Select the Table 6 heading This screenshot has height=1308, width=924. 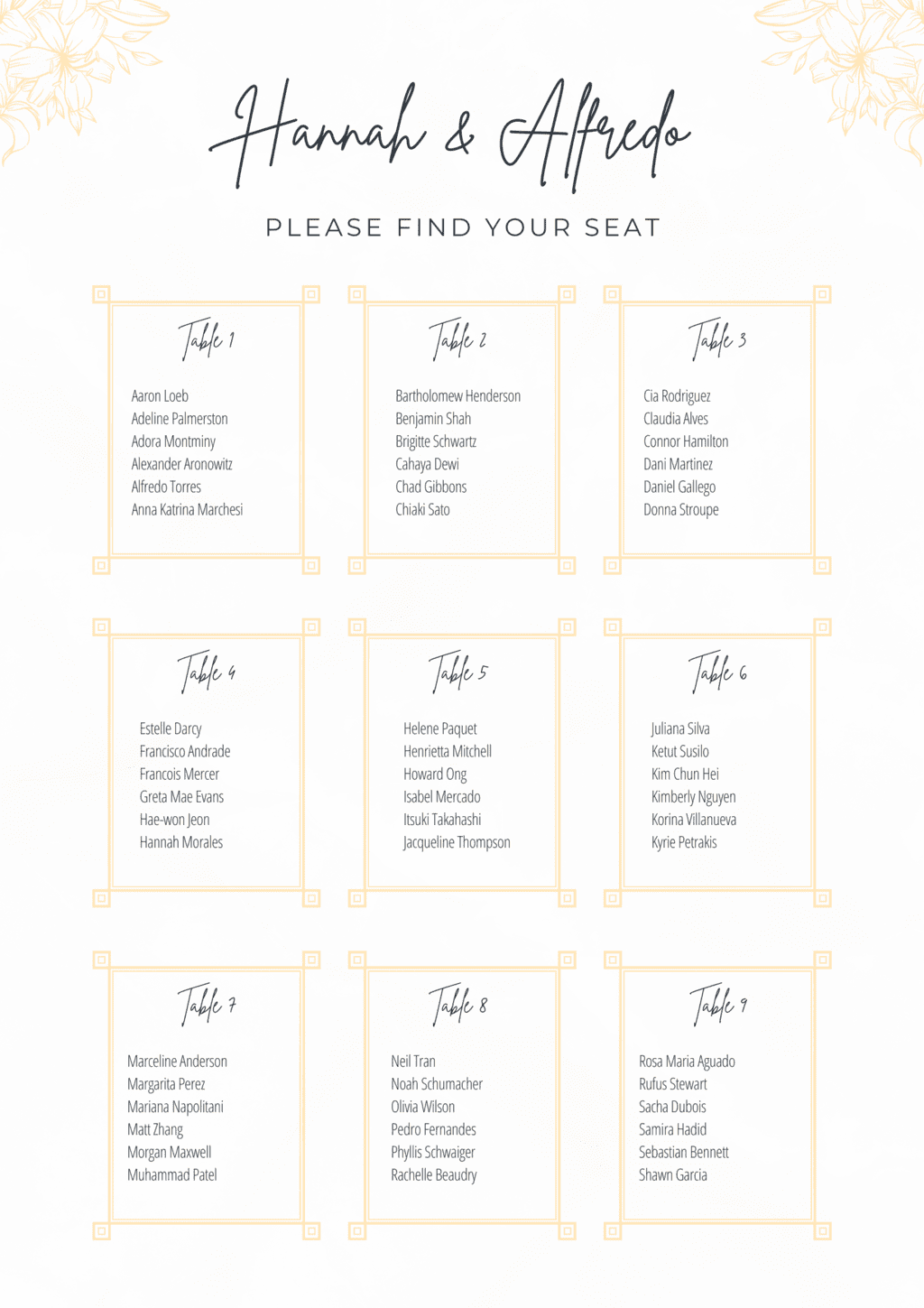click(717, 673)
